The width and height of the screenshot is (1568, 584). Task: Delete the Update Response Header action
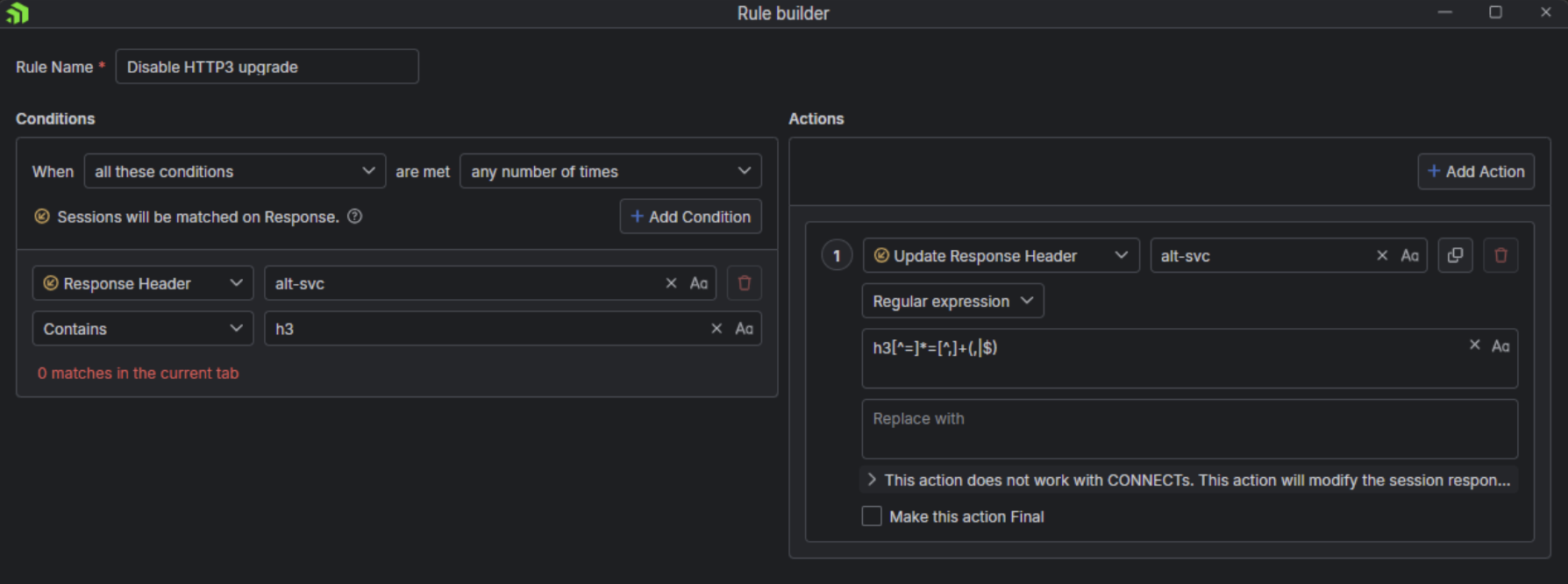click(x=1500, y=255)
